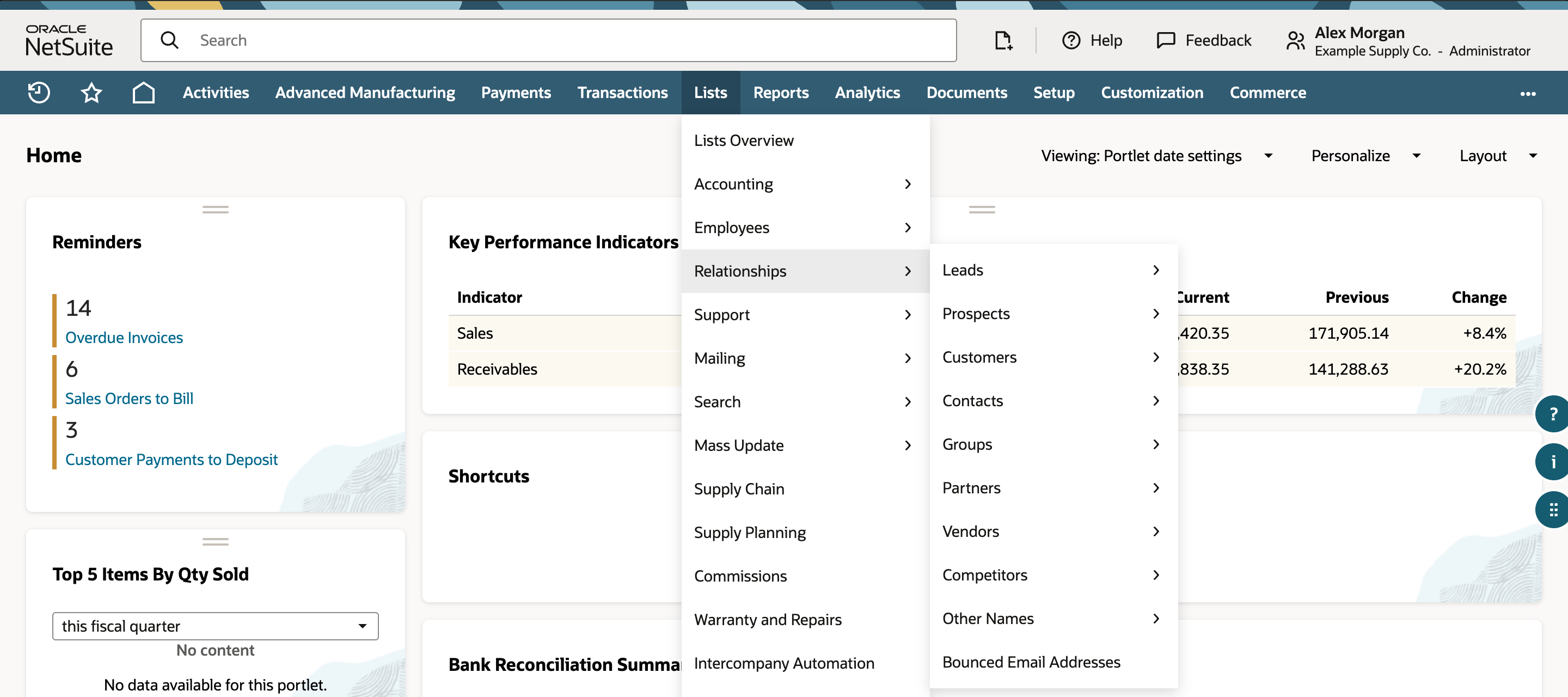Expand the Vendors submenu
This screenshot has width=1568, height=697.
(1053, 531)
